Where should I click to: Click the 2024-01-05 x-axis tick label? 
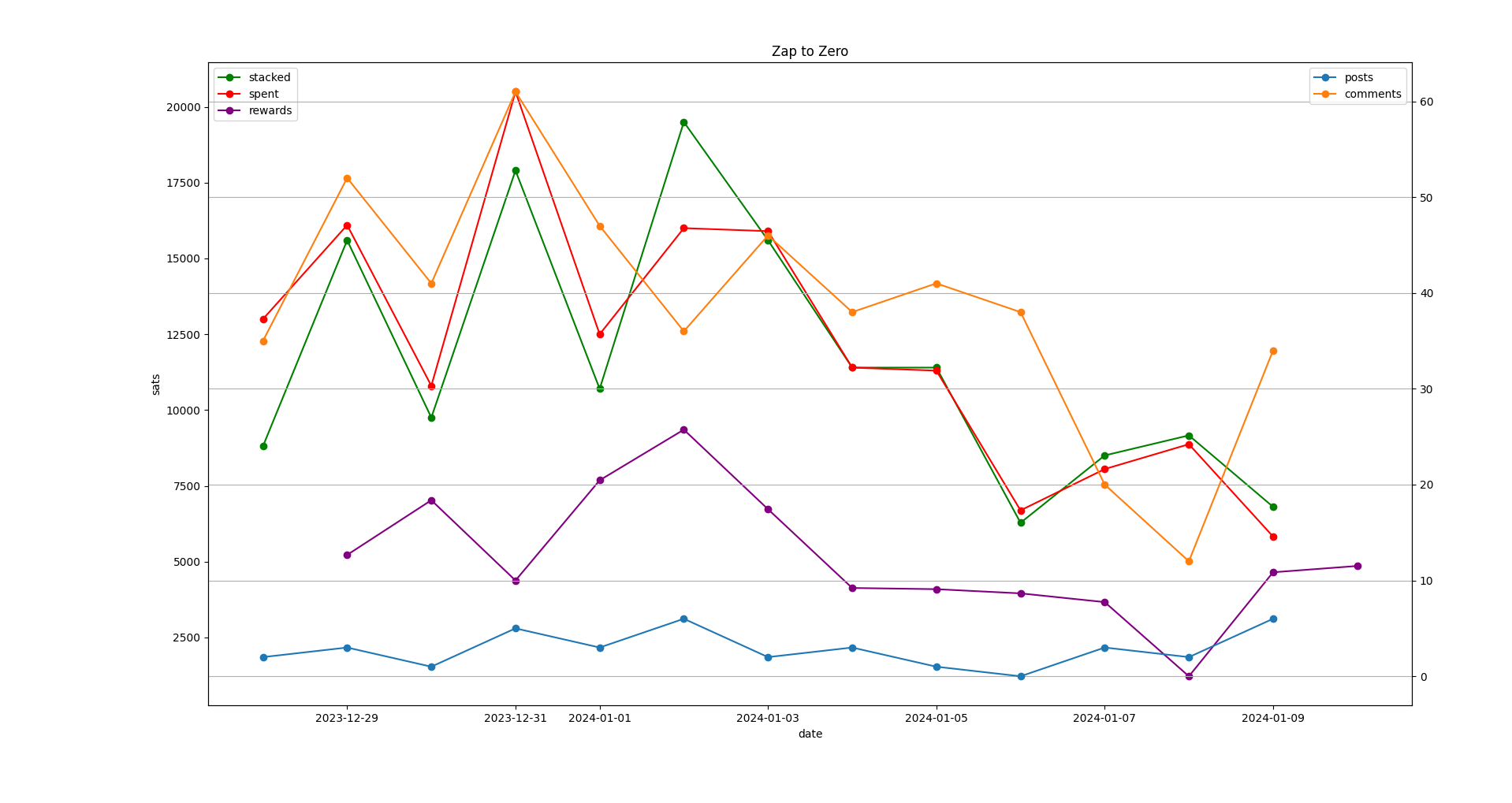click(x=937, y=718)
